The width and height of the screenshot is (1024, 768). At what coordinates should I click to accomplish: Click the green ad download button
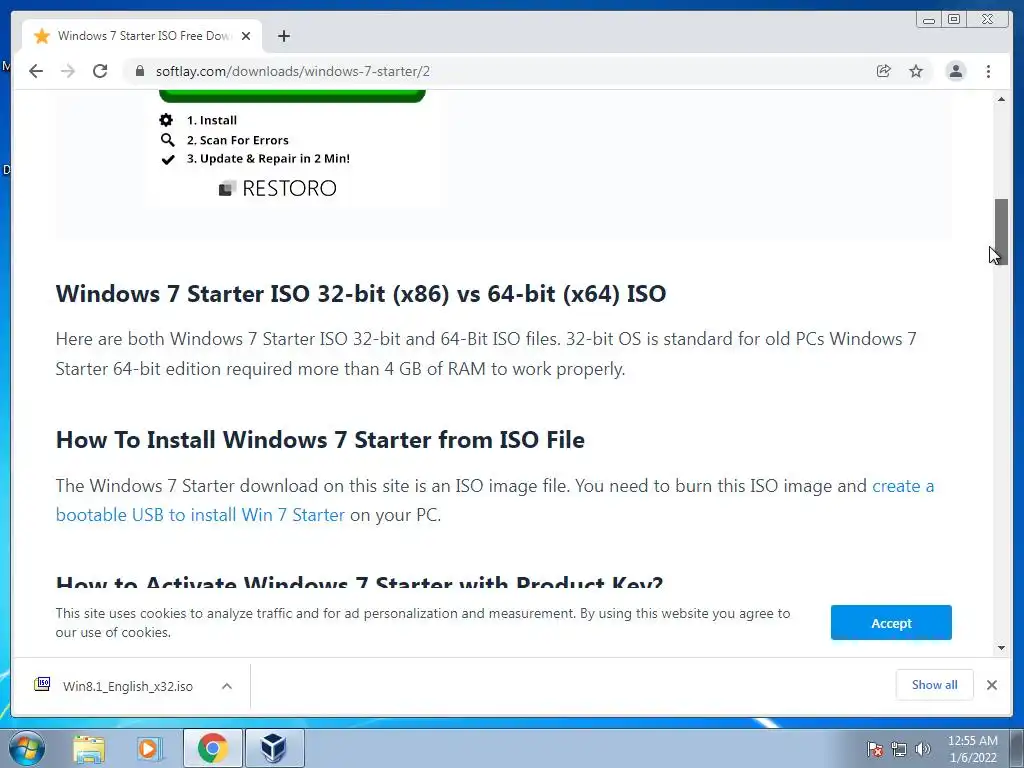292,96
